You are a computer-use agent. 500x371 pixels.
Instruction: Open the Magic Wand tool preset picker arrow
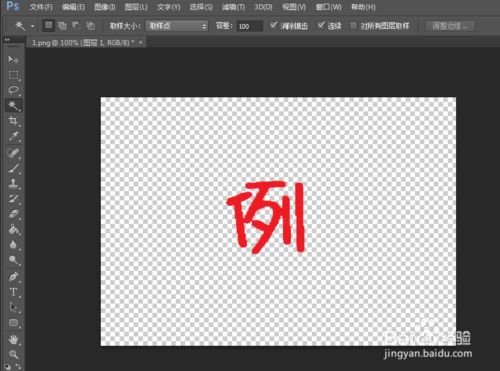[x=32, y=26]
